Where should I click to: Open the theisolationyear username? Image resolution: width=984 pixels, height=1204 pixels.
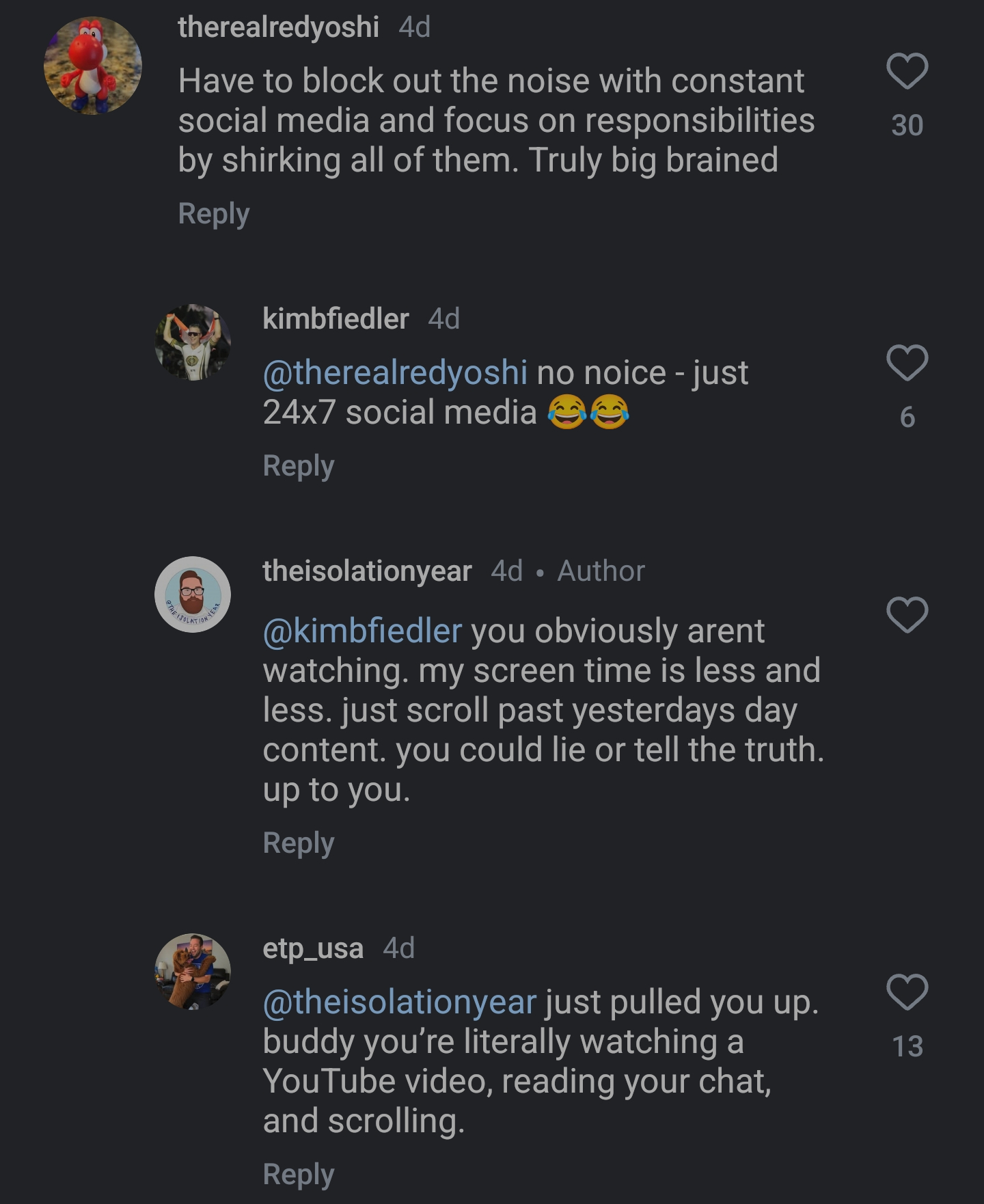[367, 571]
